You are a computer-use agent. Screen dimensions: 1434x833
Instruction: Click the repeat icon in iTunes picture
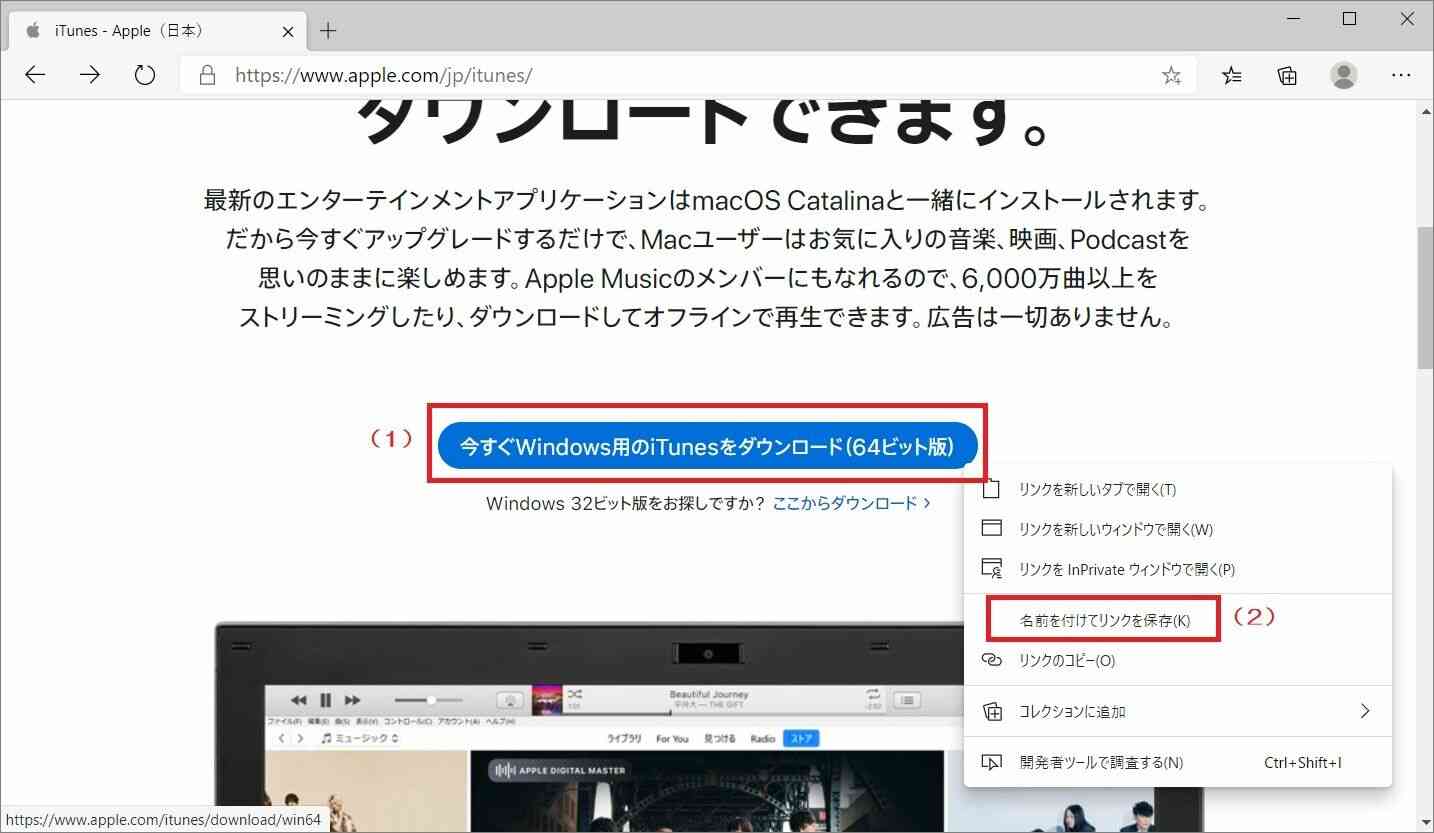tap(873, 693)
